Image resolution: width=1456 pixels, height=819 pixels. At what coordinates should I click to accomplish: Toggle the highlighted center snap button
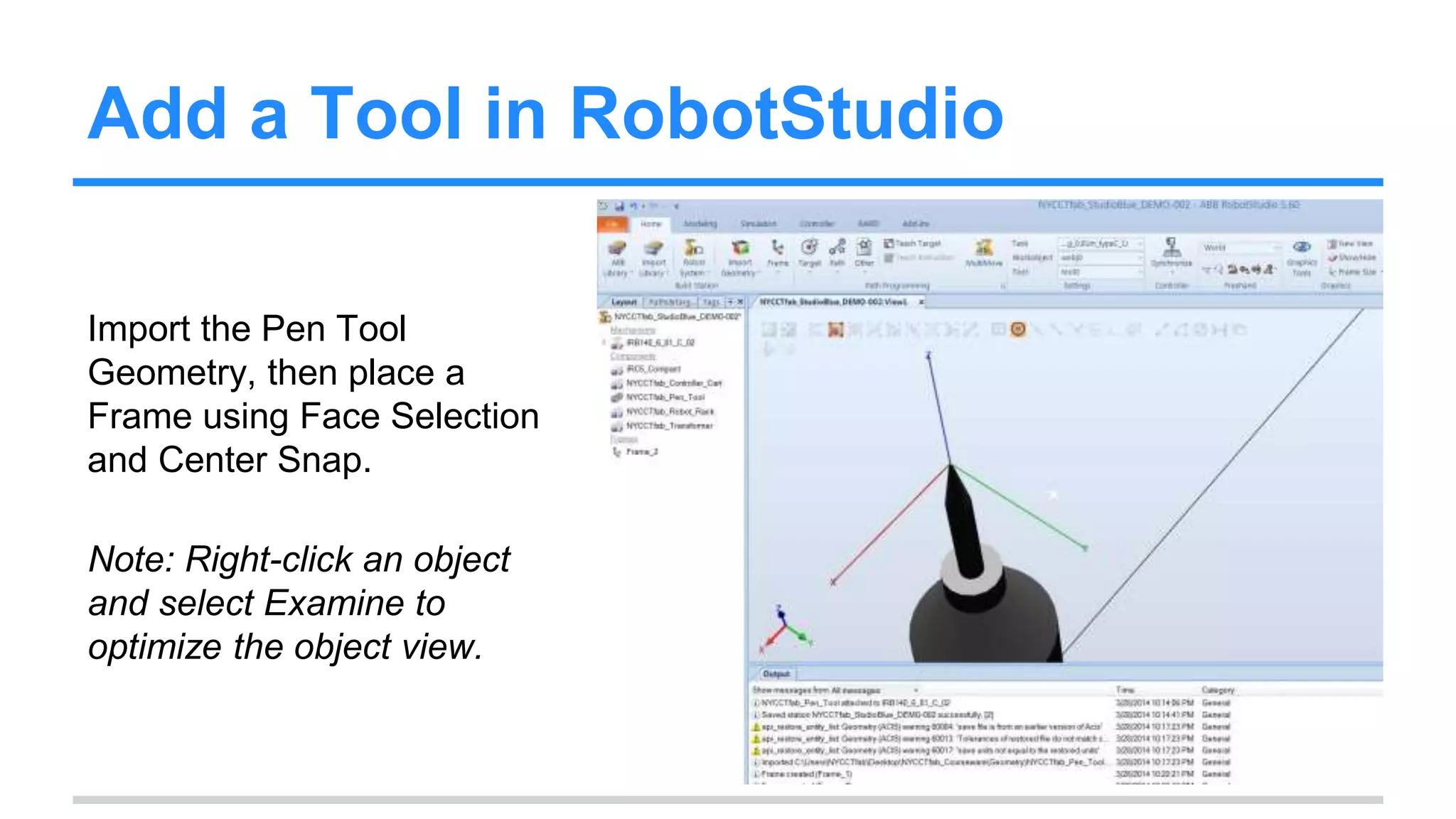(1018, 330)
